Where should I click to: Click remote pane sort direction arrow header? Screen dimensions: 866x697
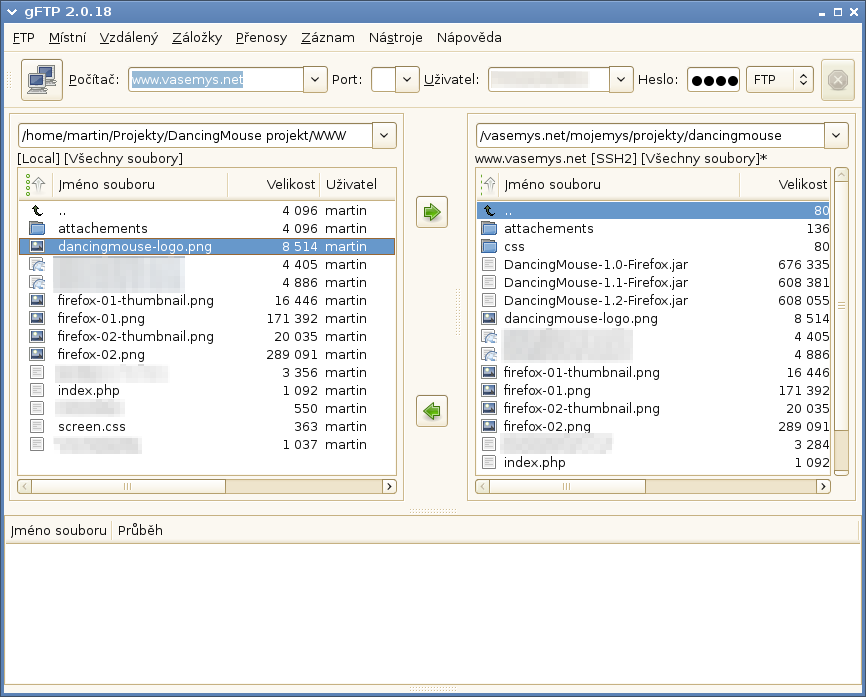point(488,184)
